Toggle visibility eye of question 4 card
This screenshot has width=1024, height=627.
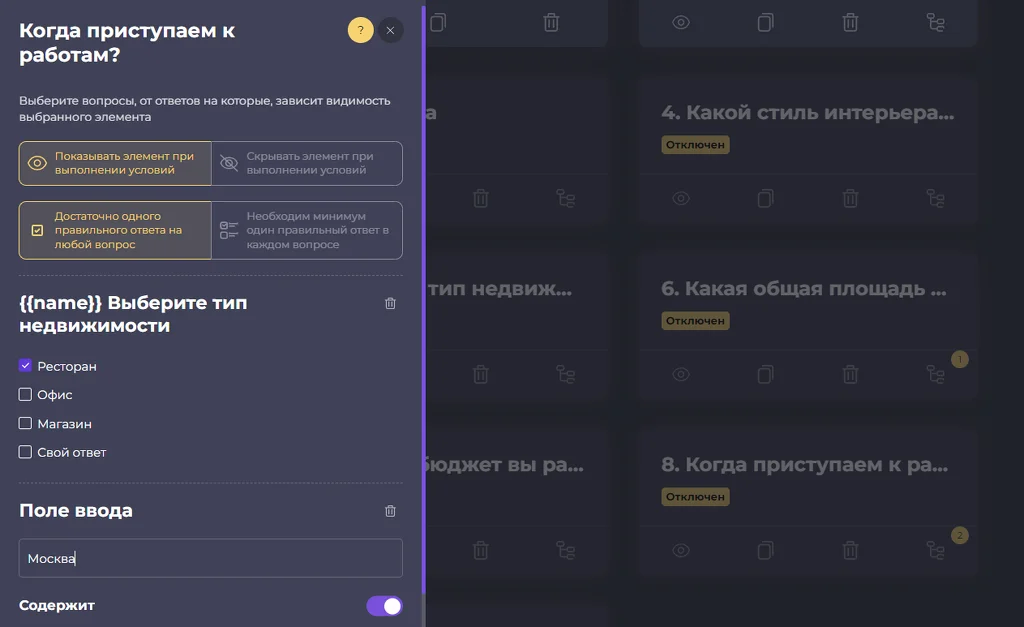point(680,199)
